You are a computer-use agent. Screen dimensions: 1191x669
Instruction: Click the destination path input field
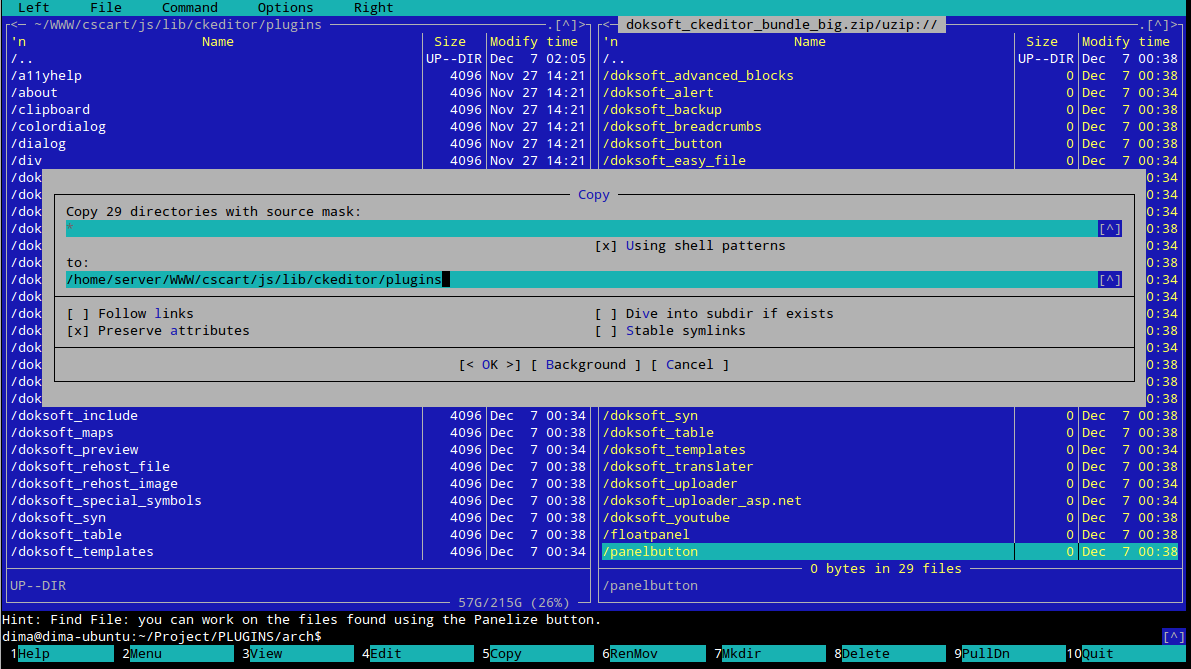[580, 280]
